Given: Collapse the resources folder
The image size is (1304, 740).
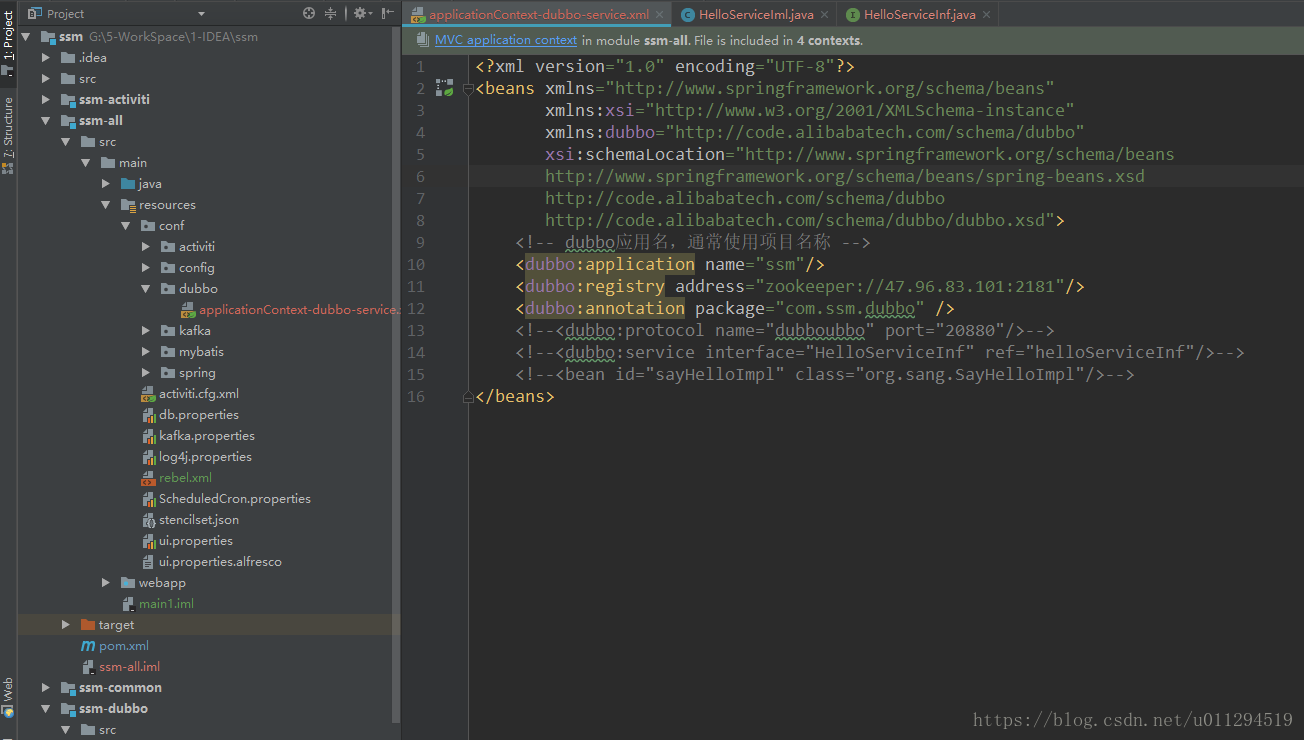Looking at the screenshot, I should tap(106, 205).
